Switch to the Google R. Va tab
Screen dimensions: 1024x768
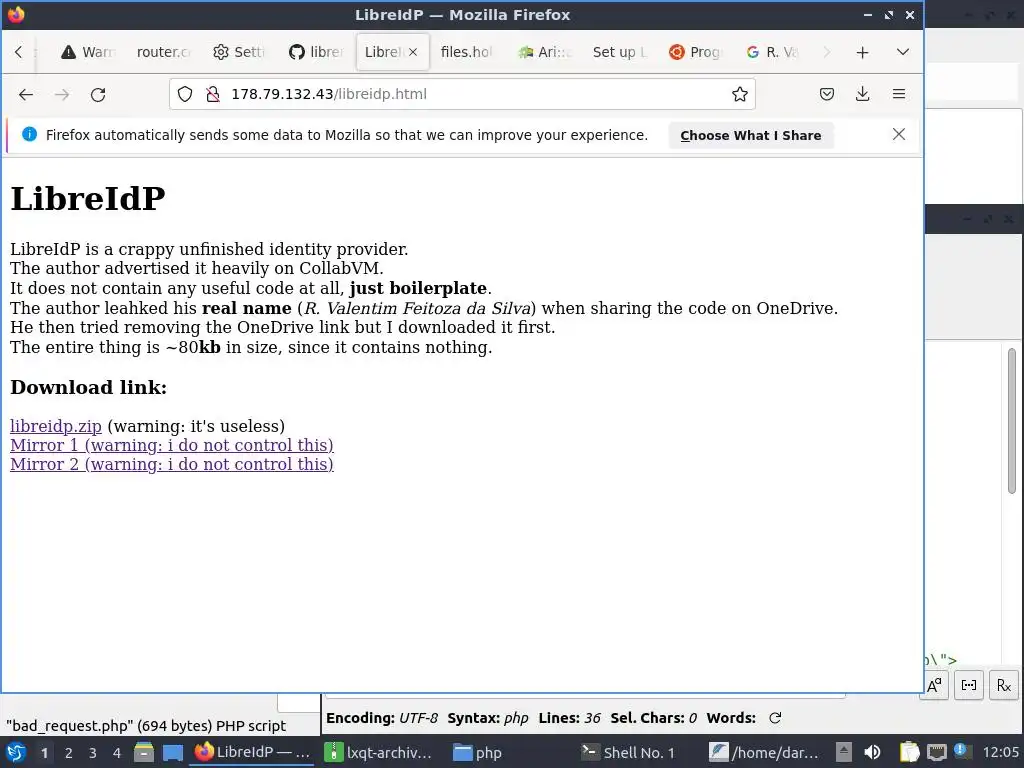[772, 52]
